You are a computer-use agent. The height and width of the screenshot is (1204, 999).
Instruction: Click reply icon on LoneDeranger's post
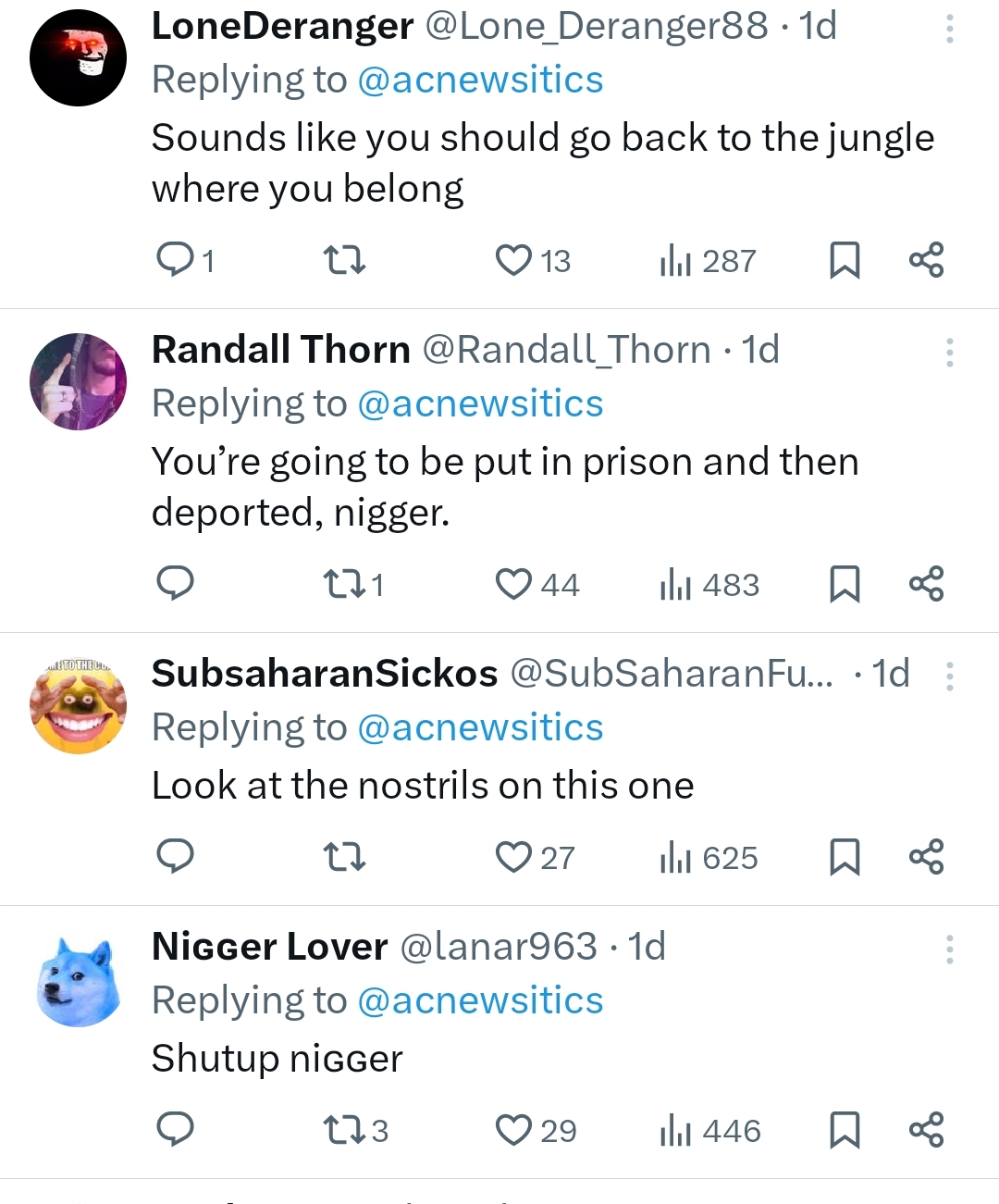[x=175, y=260]
